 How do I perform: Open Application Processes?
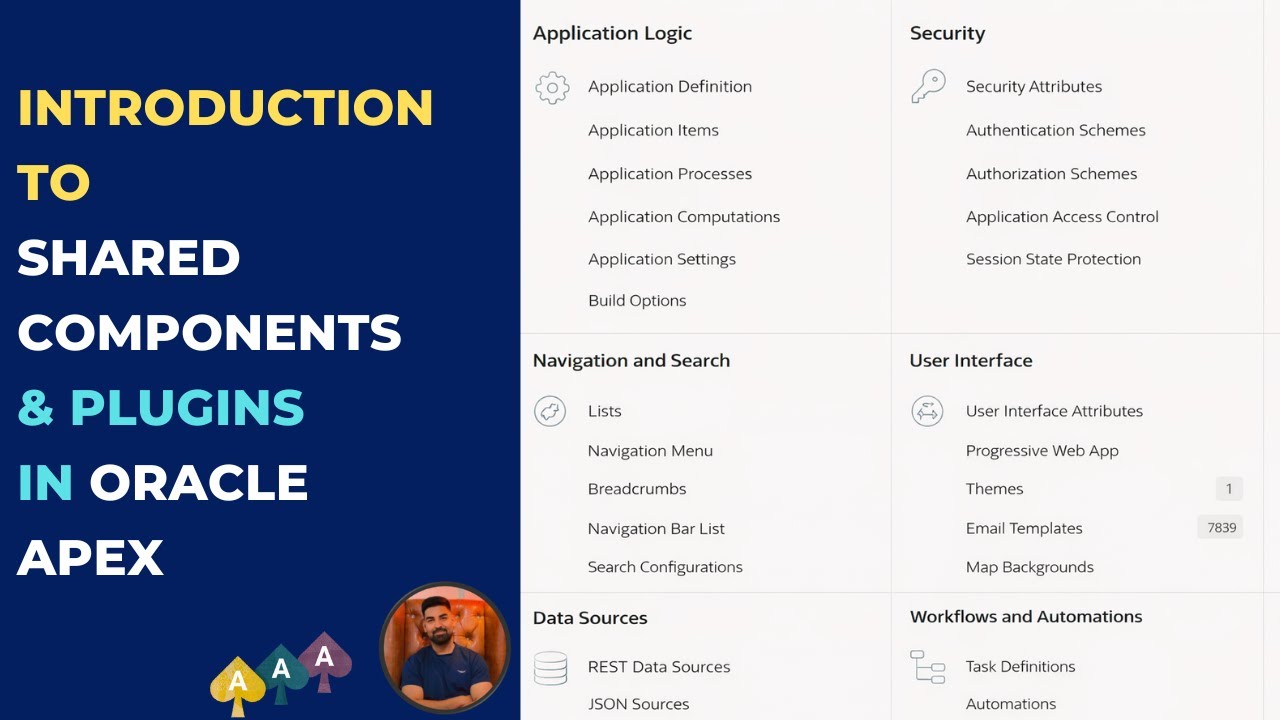[670, 174]
